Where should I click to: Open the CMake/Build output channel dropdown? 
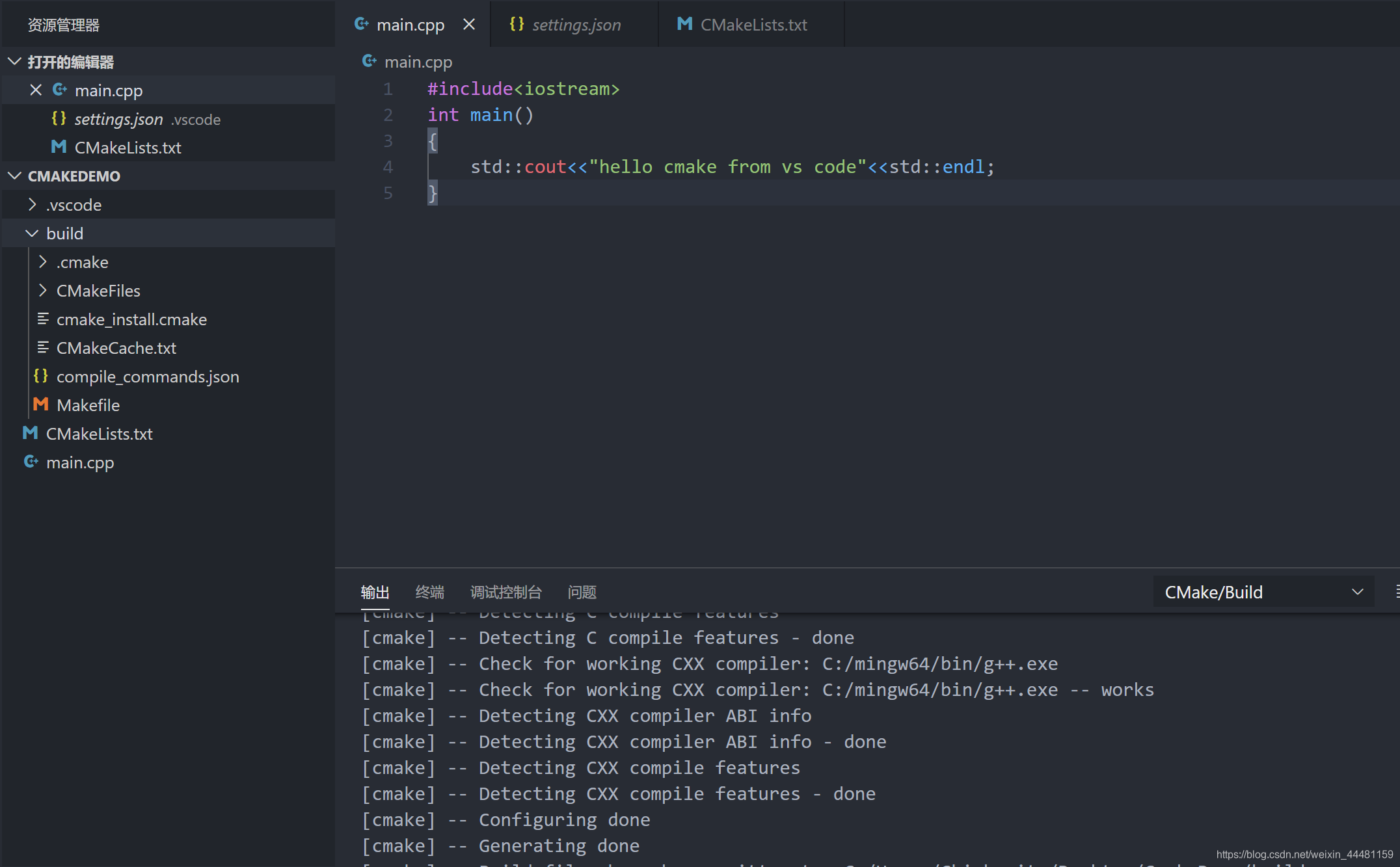pyautogui.click(x=1263, y=592)
